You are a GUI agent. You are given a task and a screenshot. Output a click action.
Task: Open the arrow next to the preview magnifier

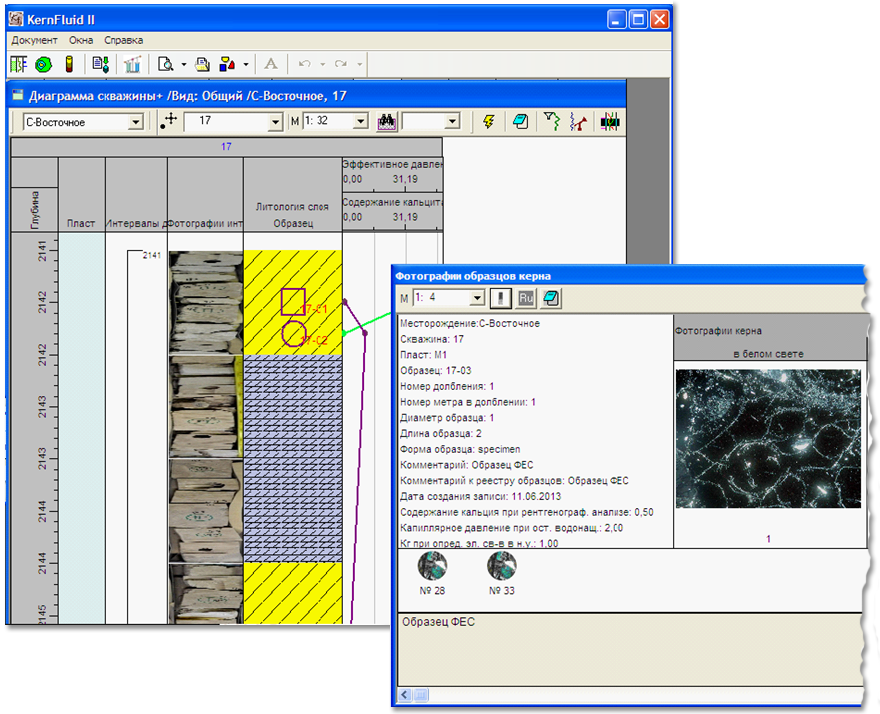[184, 65]
